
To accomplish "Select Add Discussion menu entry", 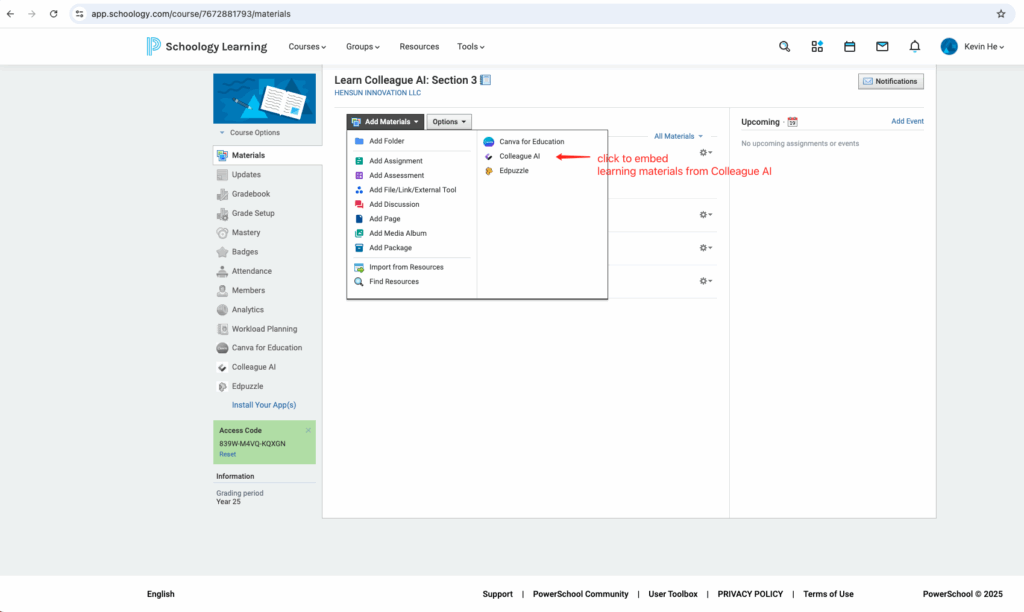I will (x=394, y=204).
